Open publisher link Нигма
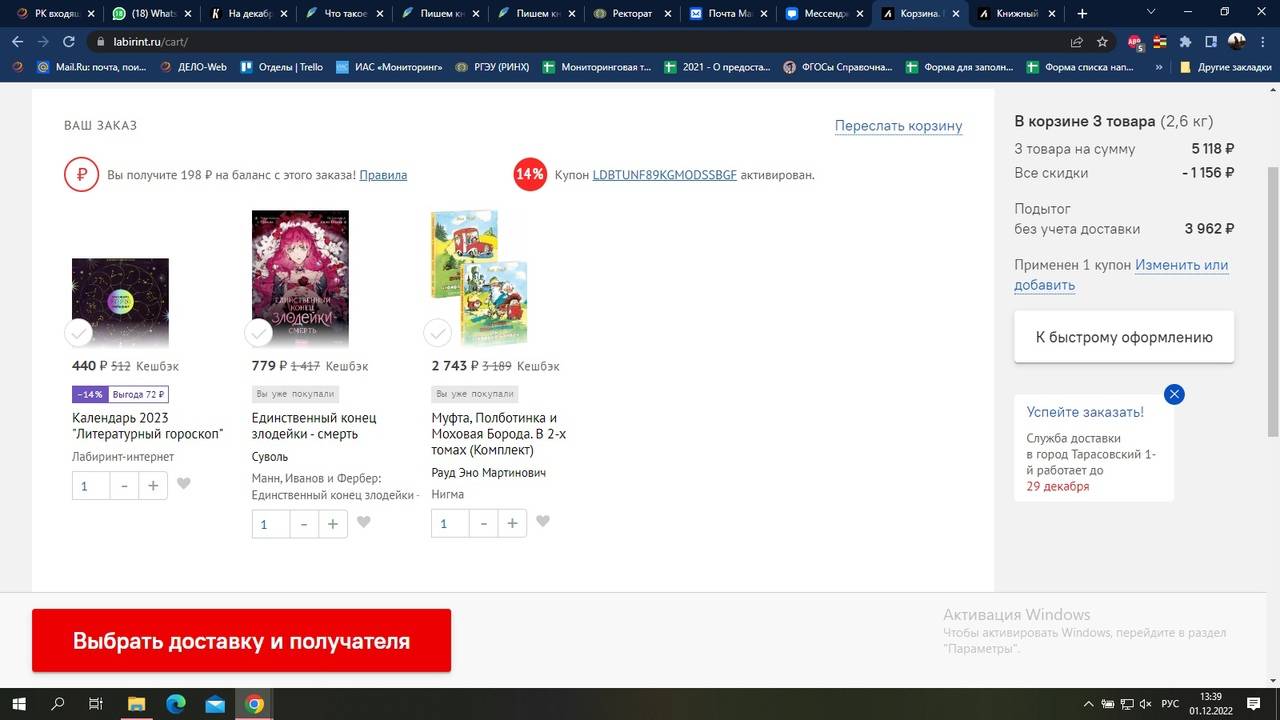The height and width of the screenshot is (720, 1280). 448,494
